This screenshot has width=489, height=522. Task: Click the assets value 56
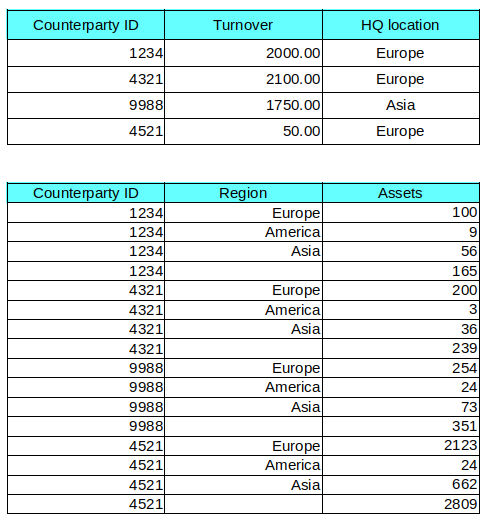pyautogui.click(x=401, y=251)
